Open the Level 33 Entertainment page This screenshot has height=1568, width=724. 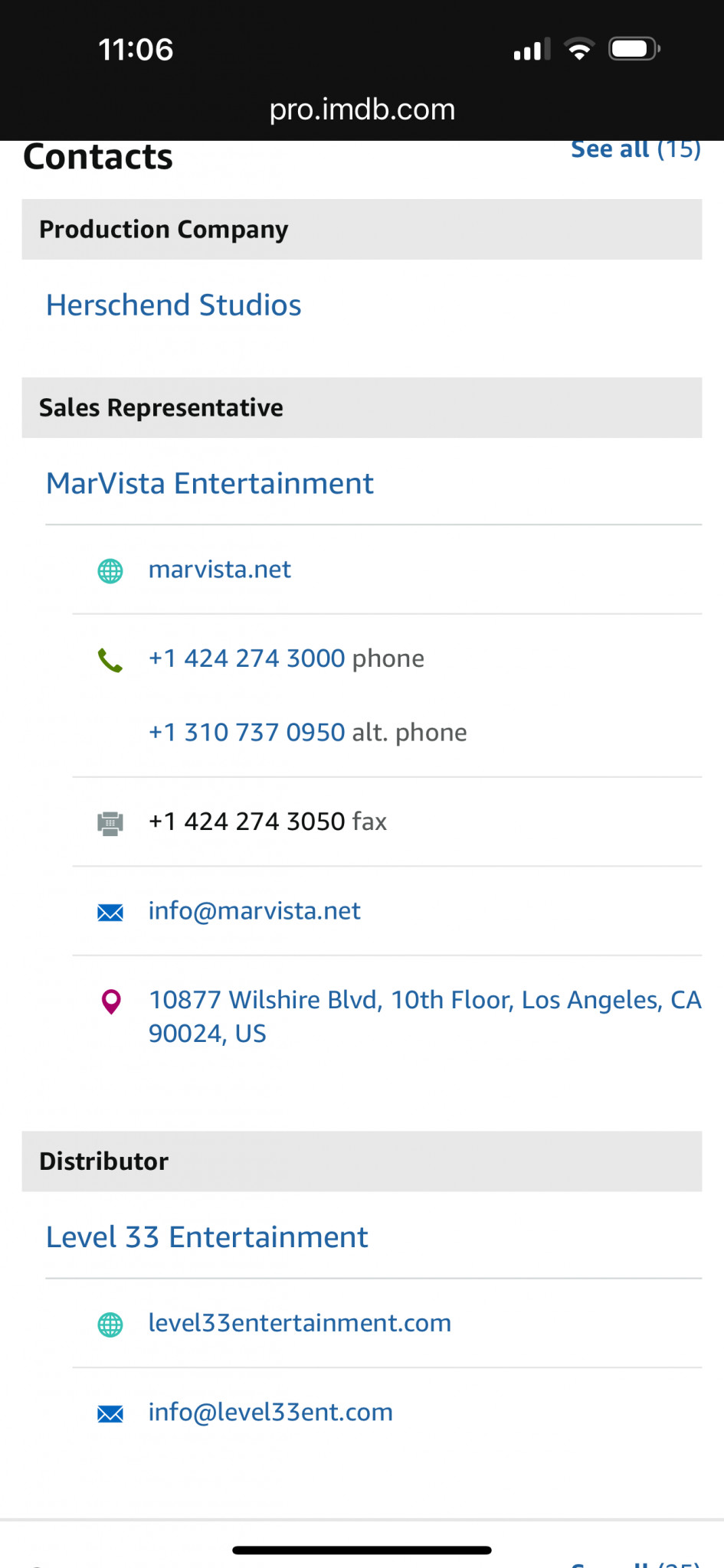[x=207, y=1237]
